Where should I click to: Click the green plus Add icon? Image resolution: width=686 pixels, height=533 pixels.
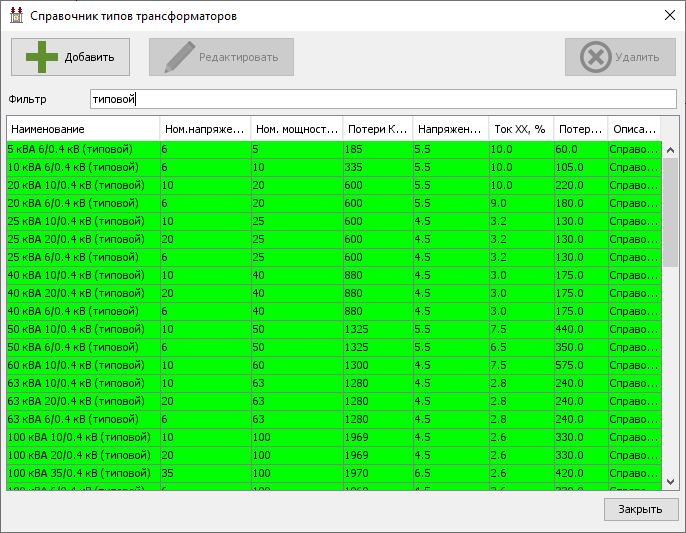coord(42,57)
